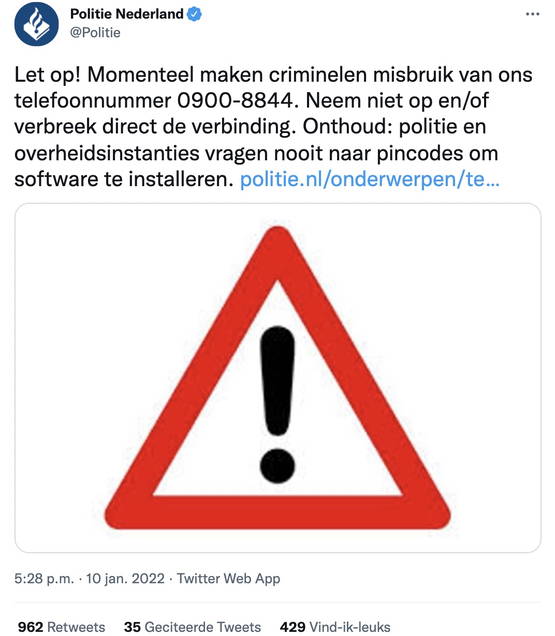555x636 pixels.
Task: View the 35 Geciteerde Tweets
Action: coord(192,627)
